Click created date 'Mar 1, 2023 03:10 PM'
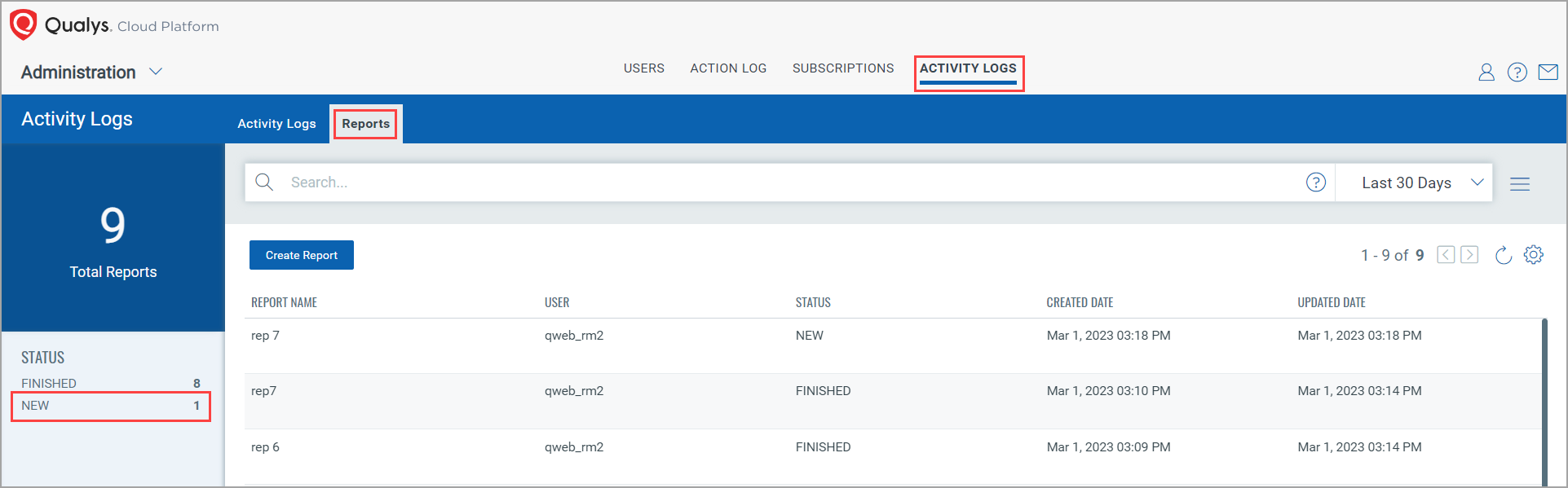This screenshot has height=488, width=1568. click(1108, 391)
